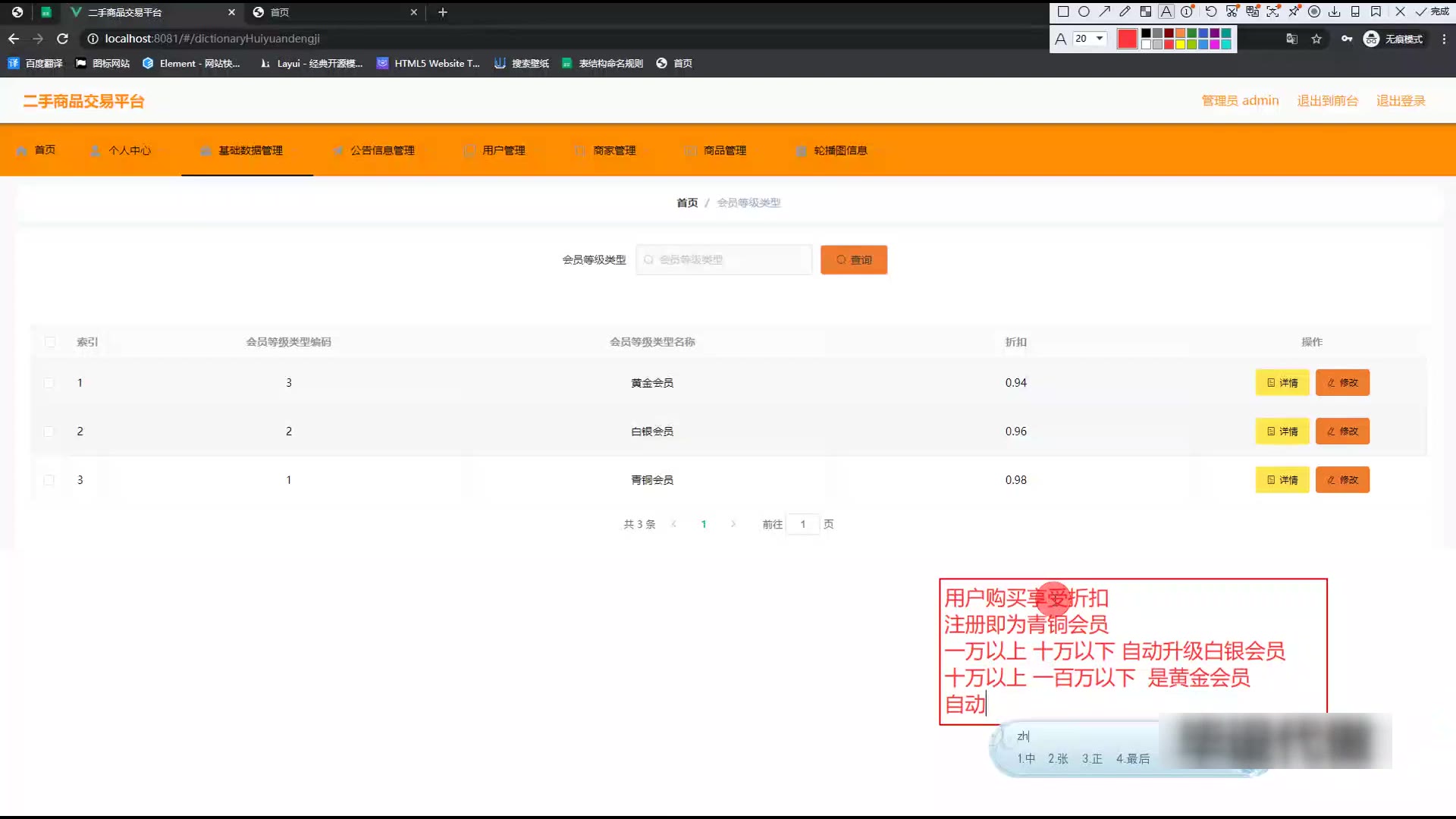Select the rectangle drawing tool
1456x819 pixels.
1063,11
